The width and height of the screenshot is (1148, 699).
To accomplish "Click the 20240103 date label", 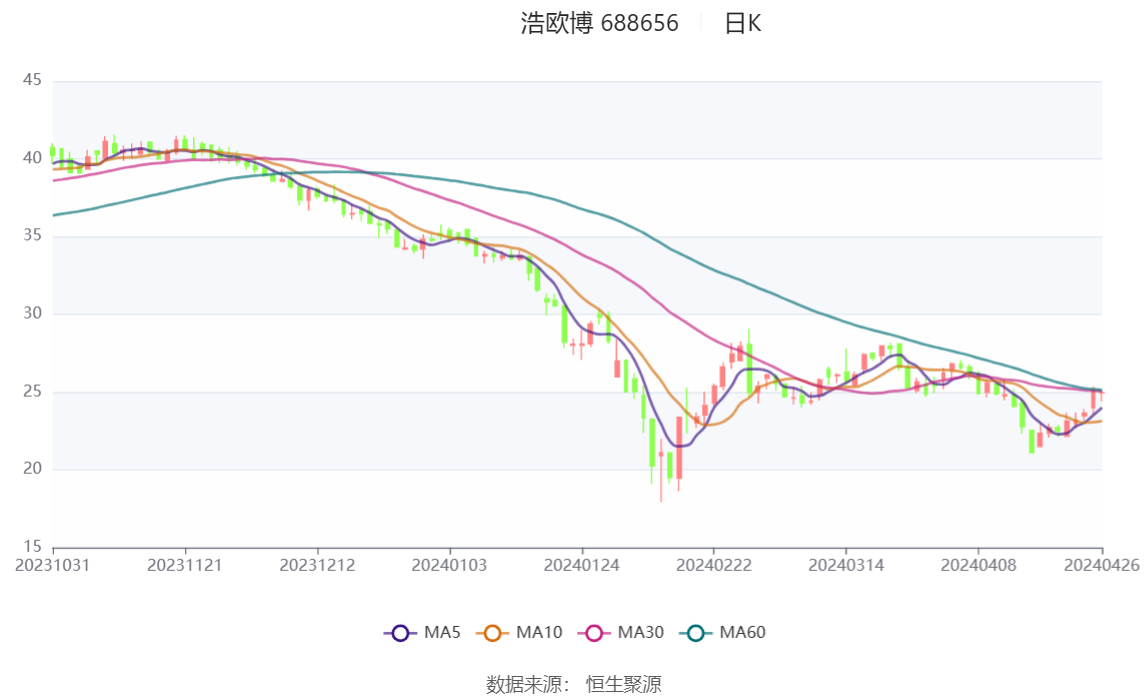I will pyautogui.click(x=449, y=566).
